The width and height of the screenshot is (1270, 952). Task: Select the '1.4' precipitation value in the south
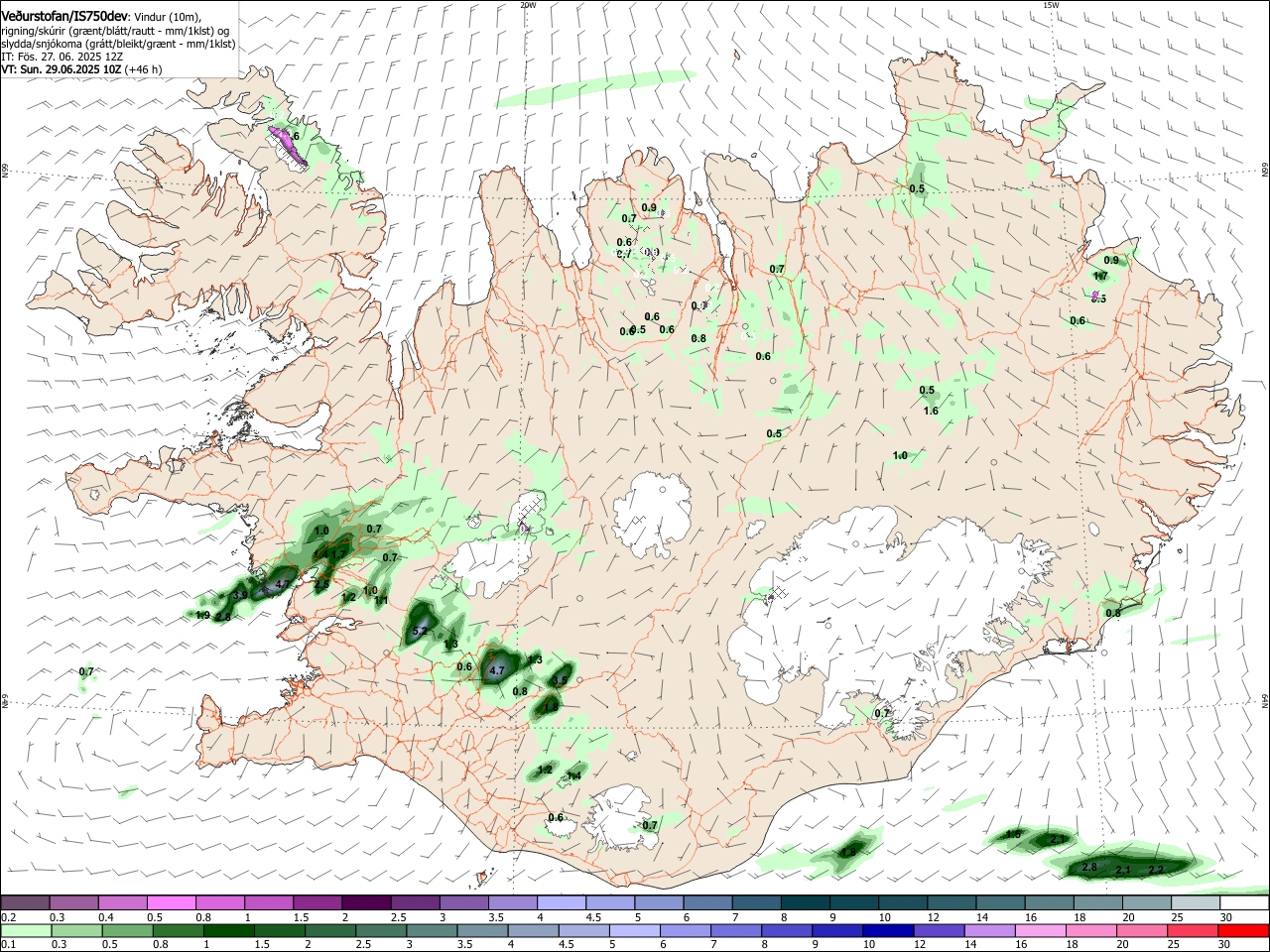(573, 776)
